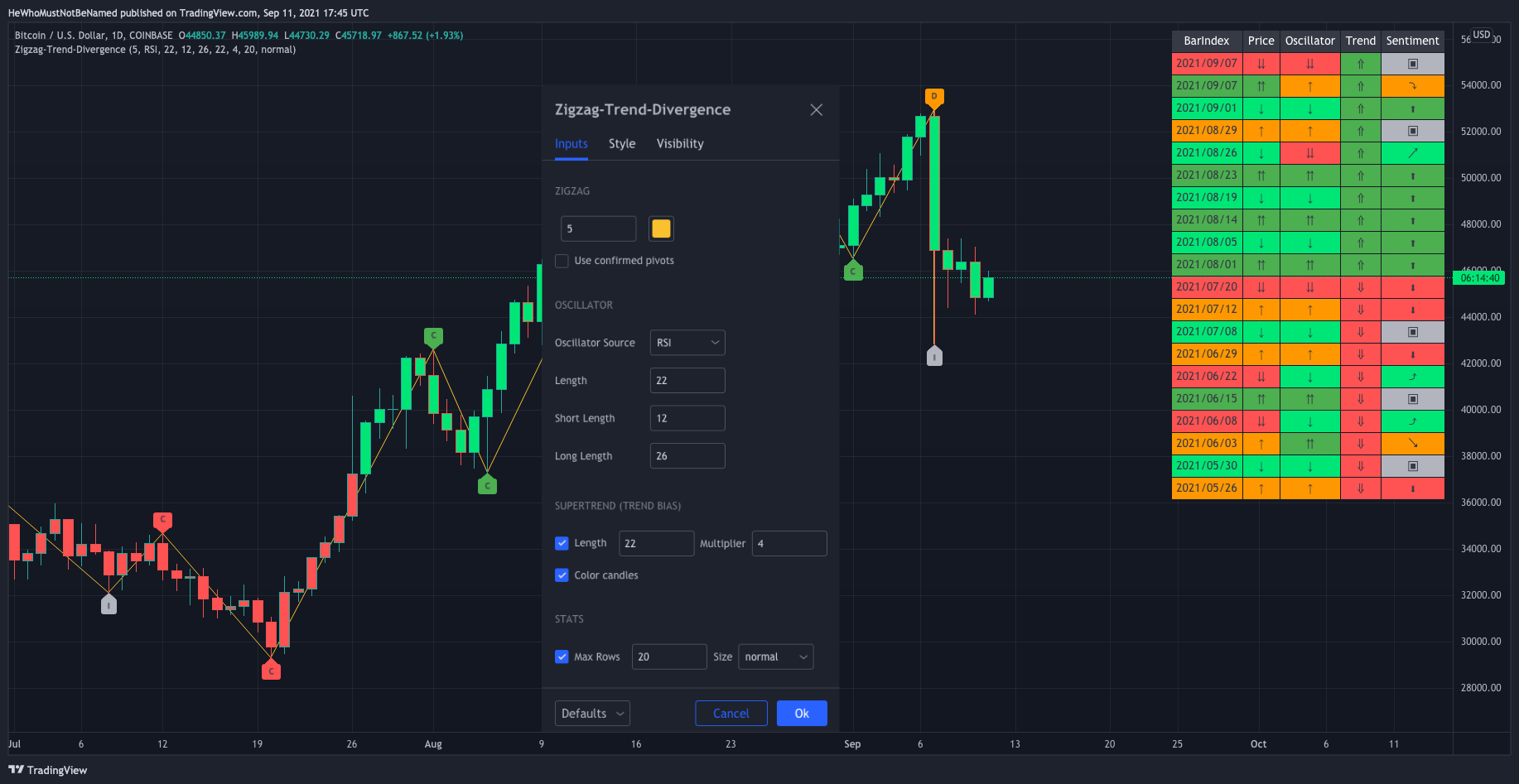Click the 2021/08/26 table row date
The image size is (1519, 784).
click(x=1207, y=153)
